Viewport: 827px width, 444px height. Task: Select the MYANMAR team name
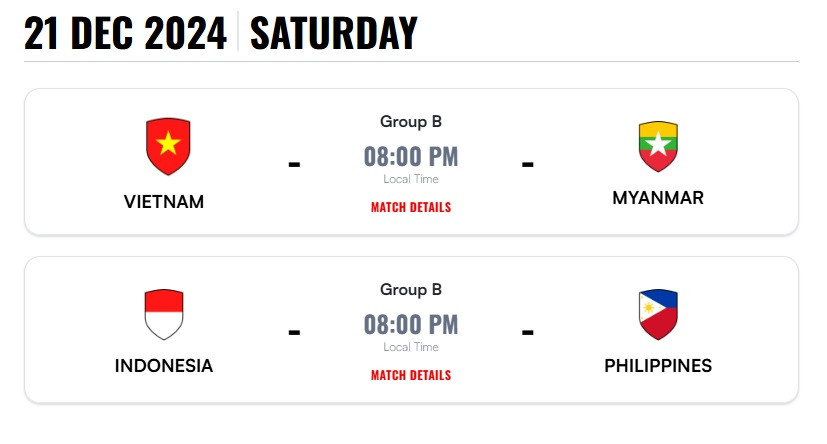click(658, 198)
